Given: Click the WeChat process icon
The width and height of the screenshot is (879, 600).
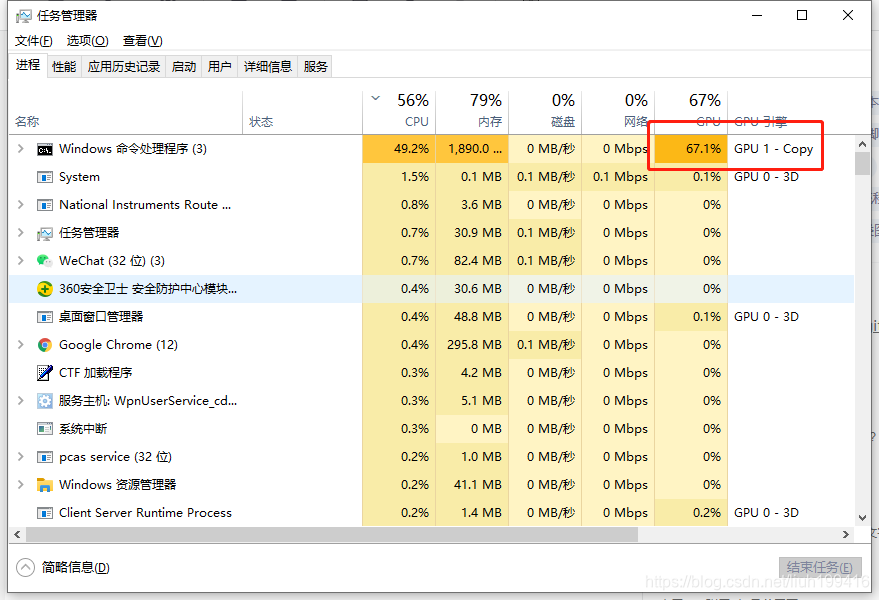Looking at the screenshot, I should point(45,261).
